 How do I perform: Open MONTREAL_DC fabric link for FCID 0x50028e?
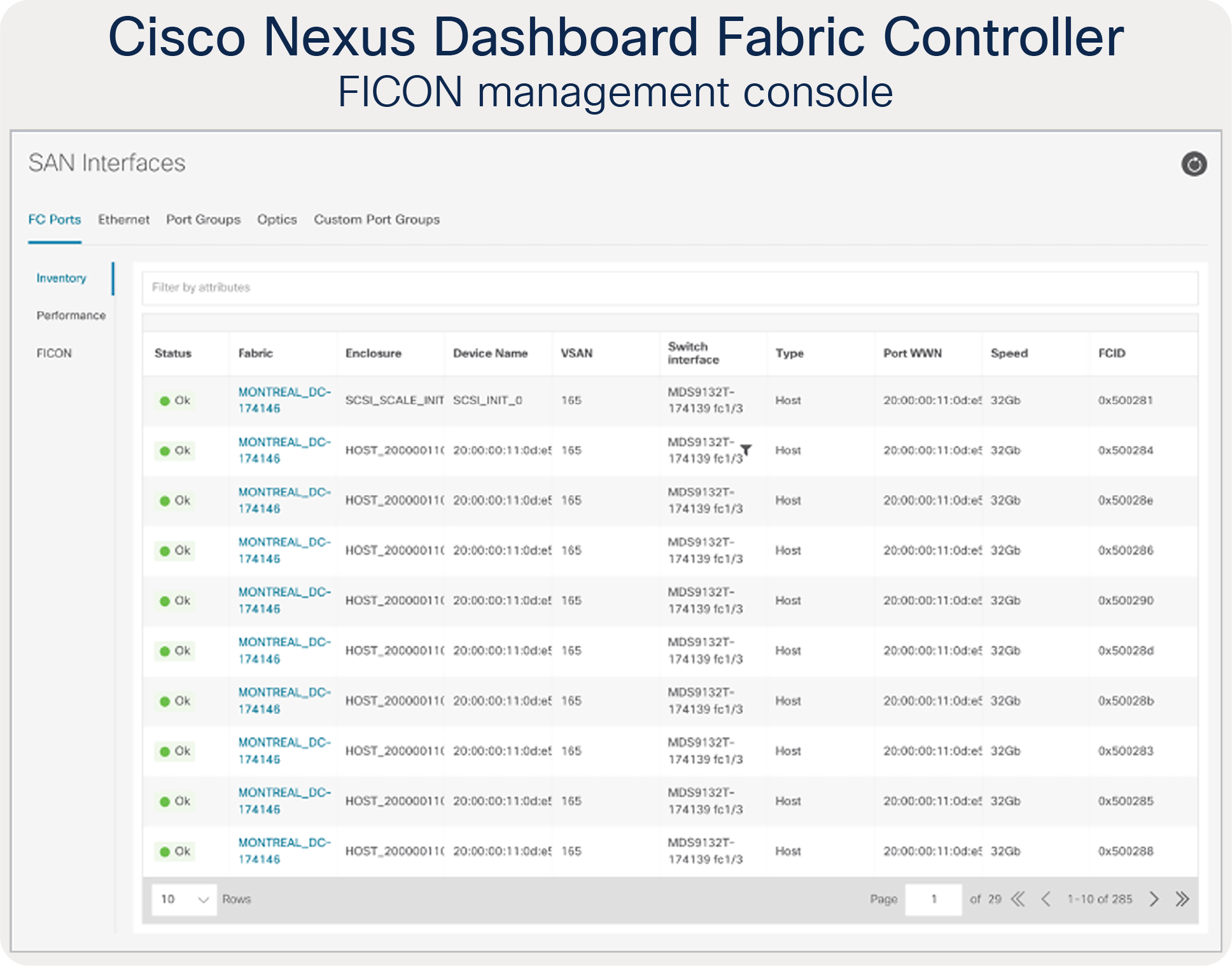pos(284,501)
